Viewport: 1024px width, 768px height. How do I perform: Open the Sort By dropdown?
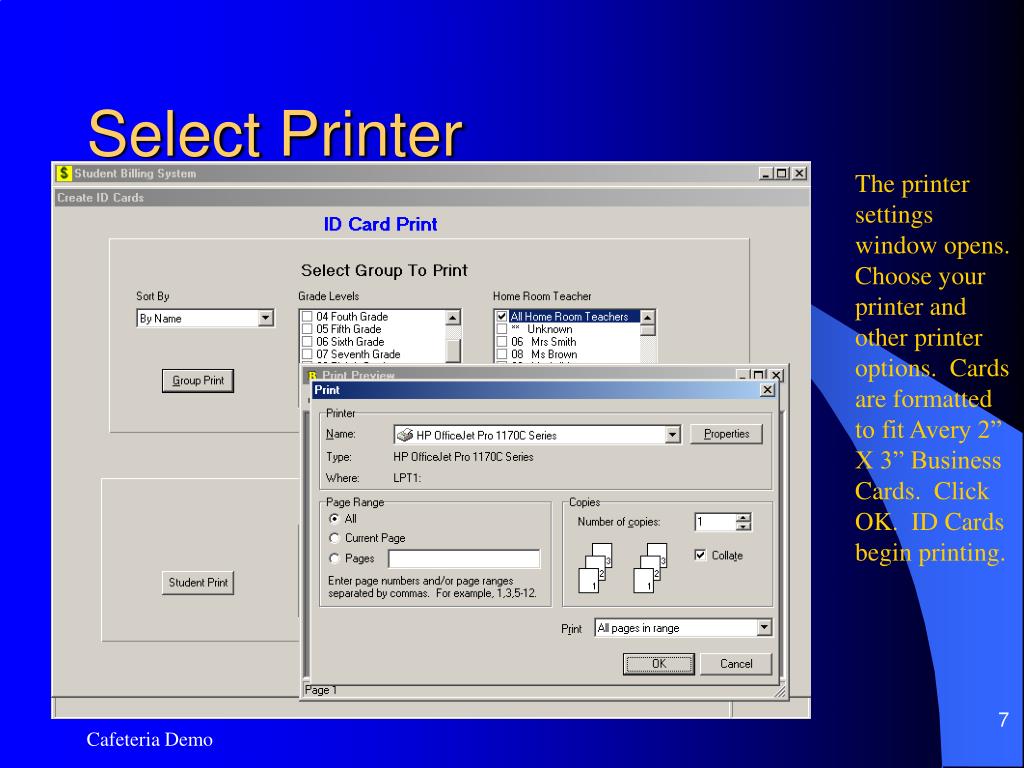[x=265, y=318]
